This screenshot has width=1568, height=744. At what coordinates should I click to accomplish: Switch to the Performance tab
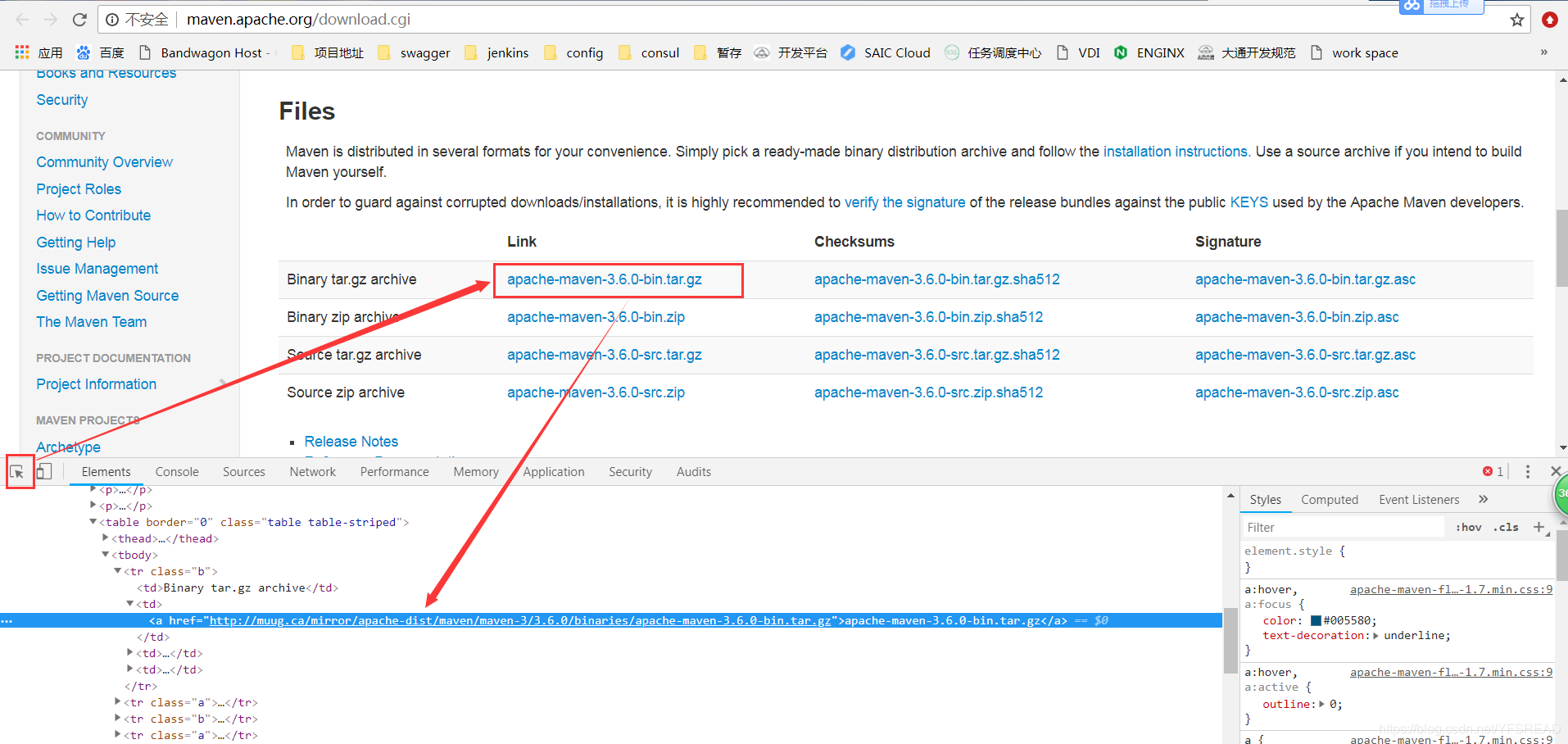395,472
